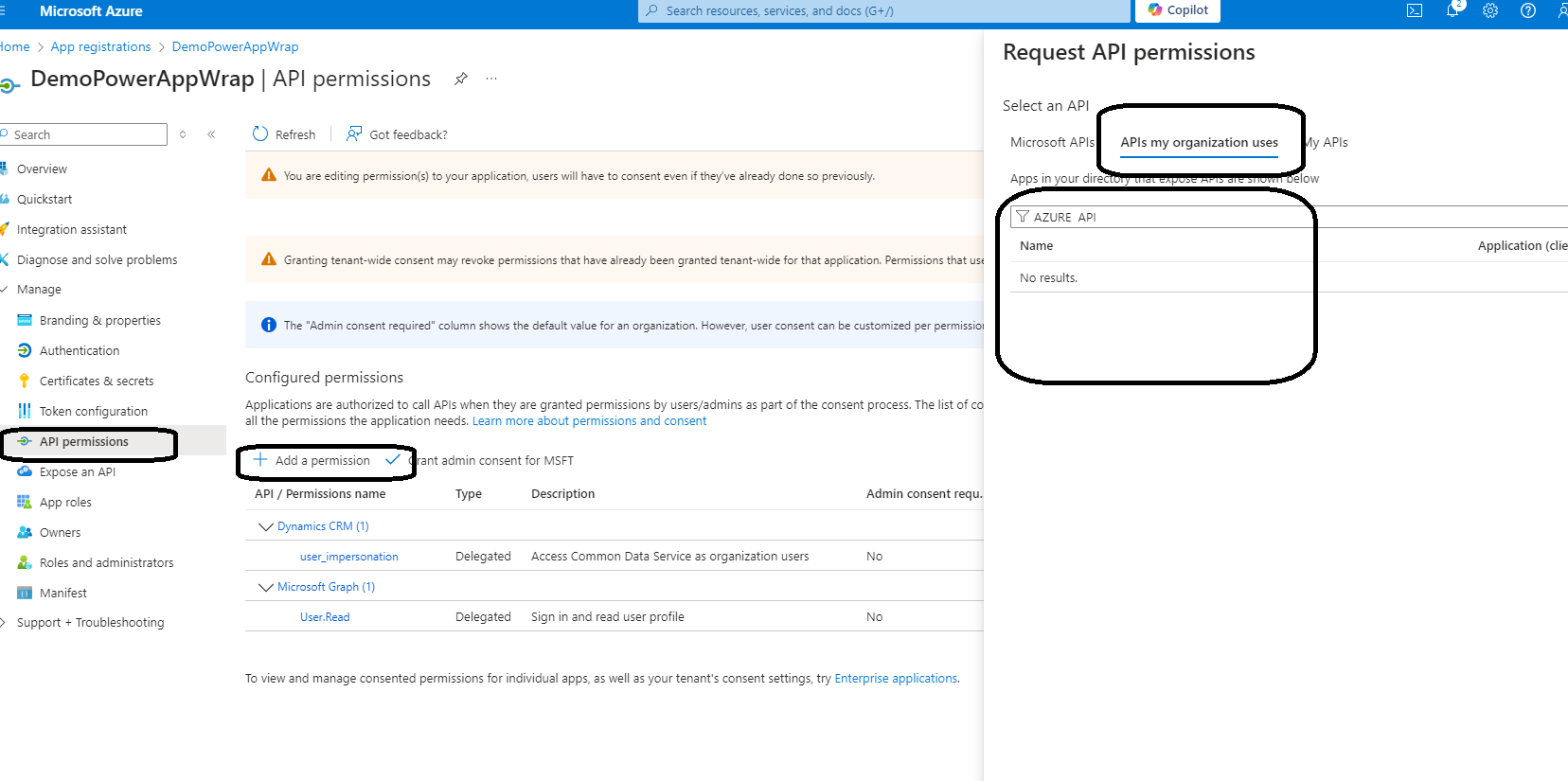The image size is (1568, 781).
Task: Switch to the My APIs tab
Action: pyautogui.click(x=1326, y=142)
